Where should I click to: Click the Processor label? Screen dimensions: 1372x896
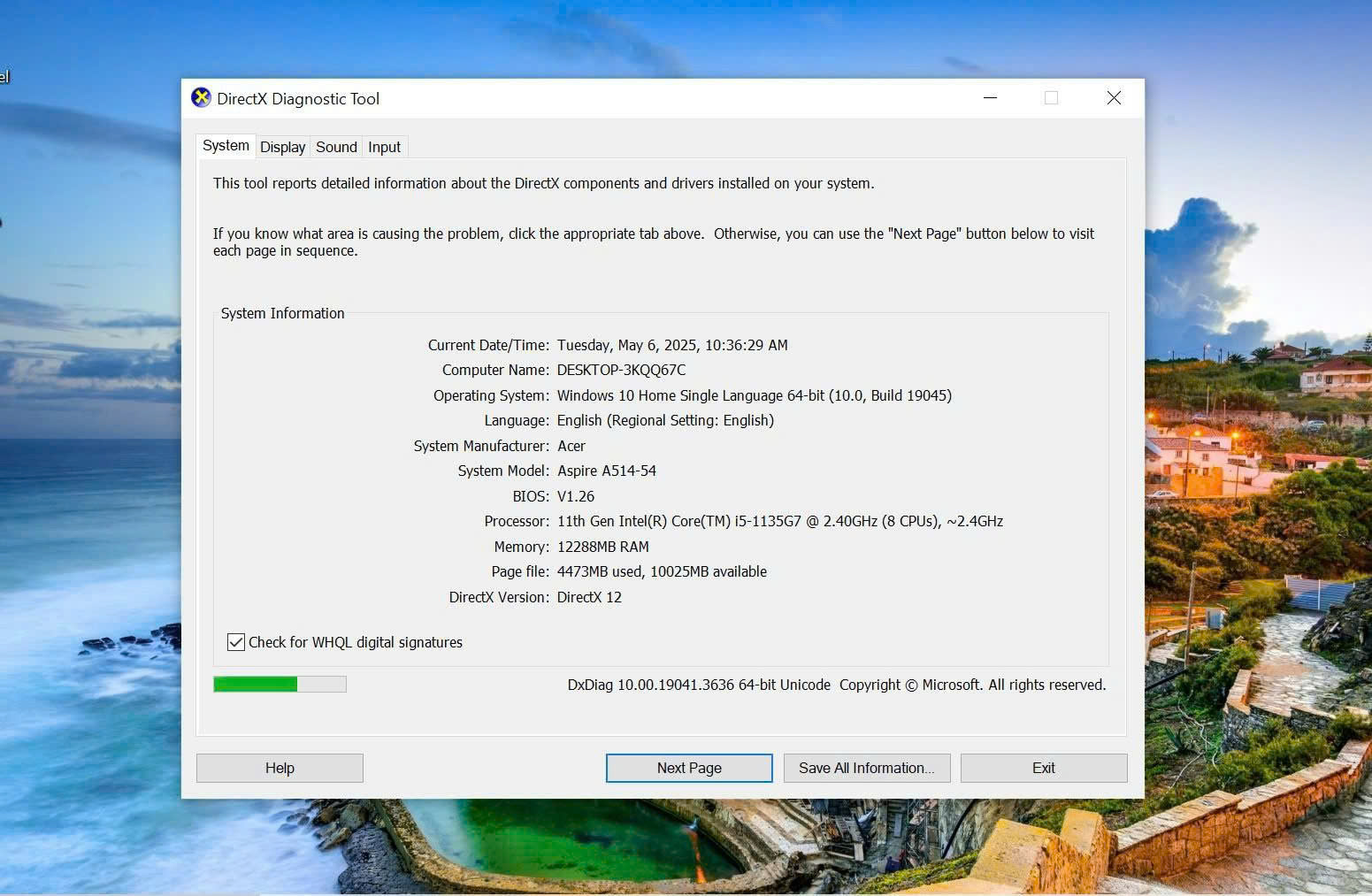tap(517, 521)
